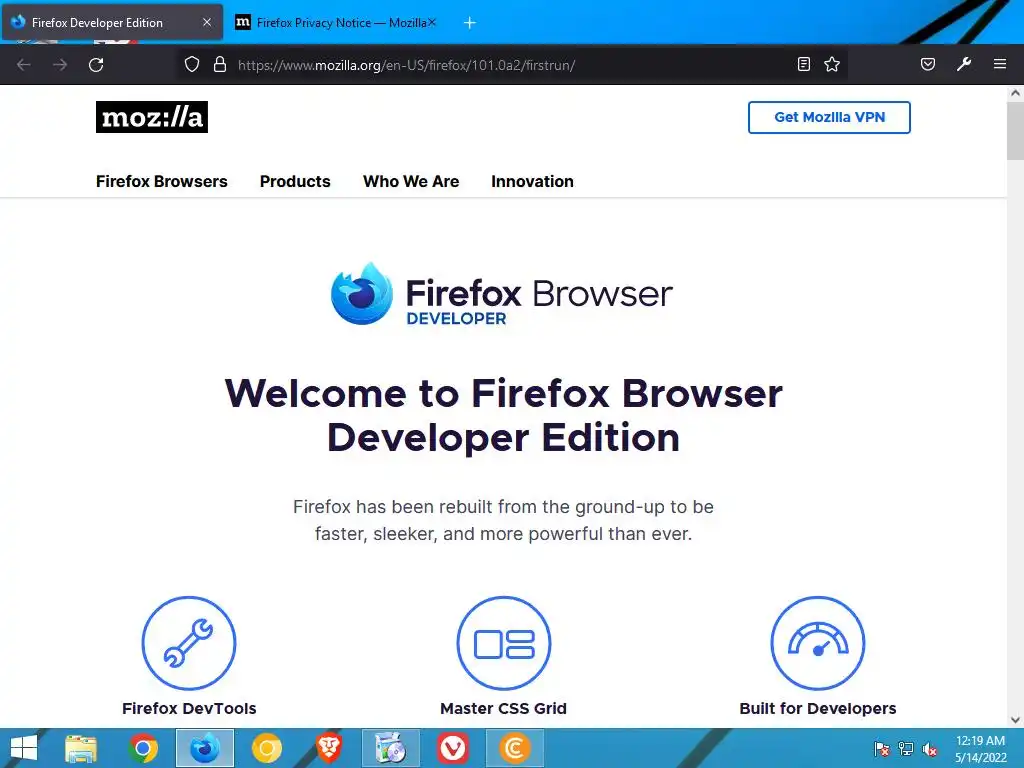Viewport: 1024px width, 768px height.
Task: Launch Google Chrome from taskbar
Action: click(x=143, y=748)
